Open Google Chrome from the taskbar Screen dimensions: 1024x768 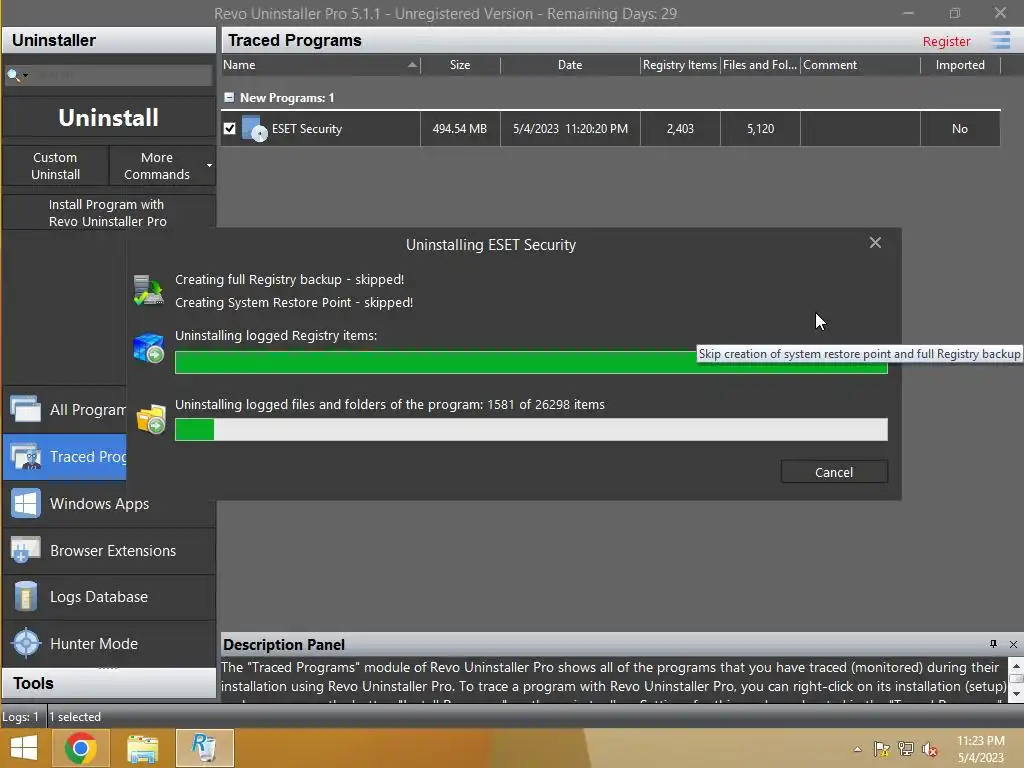pos(81,748)
